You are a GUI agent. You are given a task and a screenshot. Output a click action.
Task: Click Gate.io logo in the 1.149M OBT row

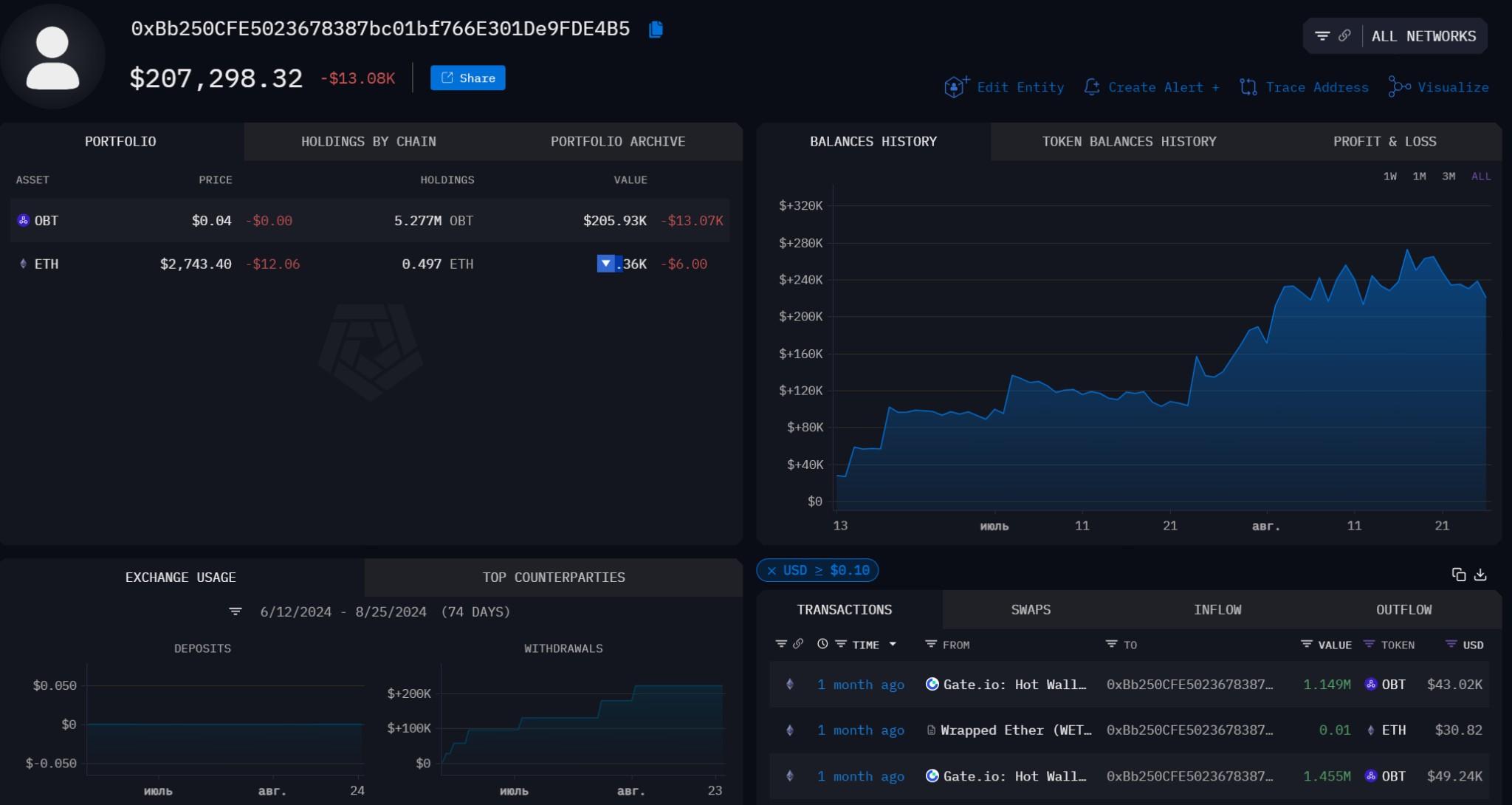[x=932, y=684]
